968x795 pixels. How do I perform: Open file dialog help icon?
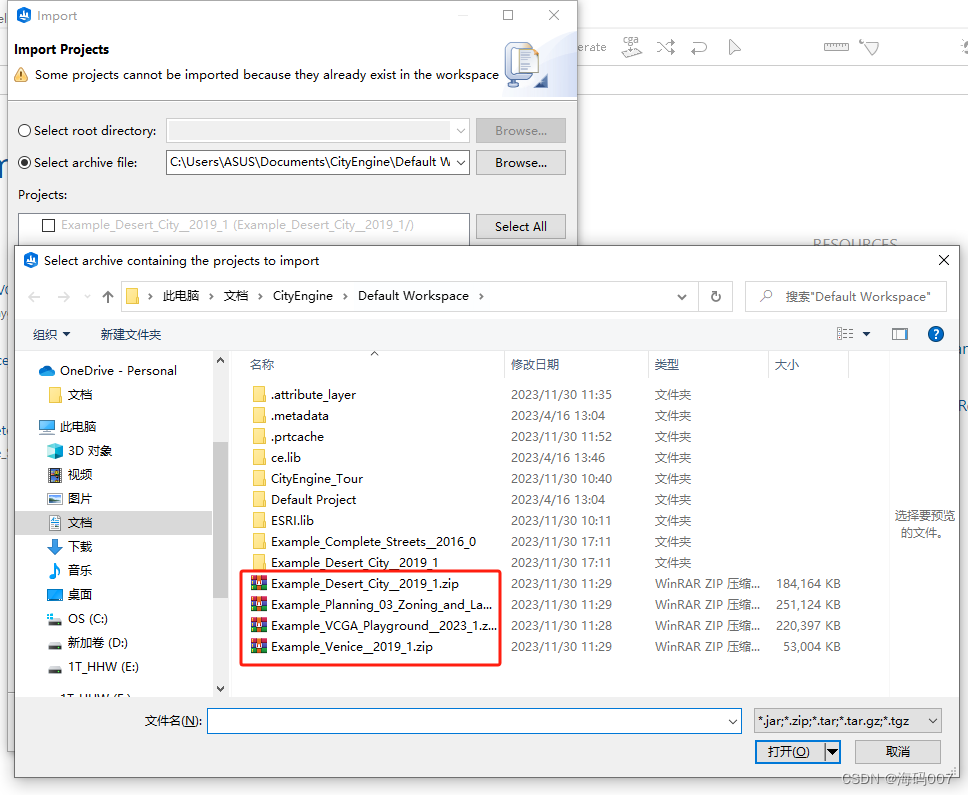935,334
